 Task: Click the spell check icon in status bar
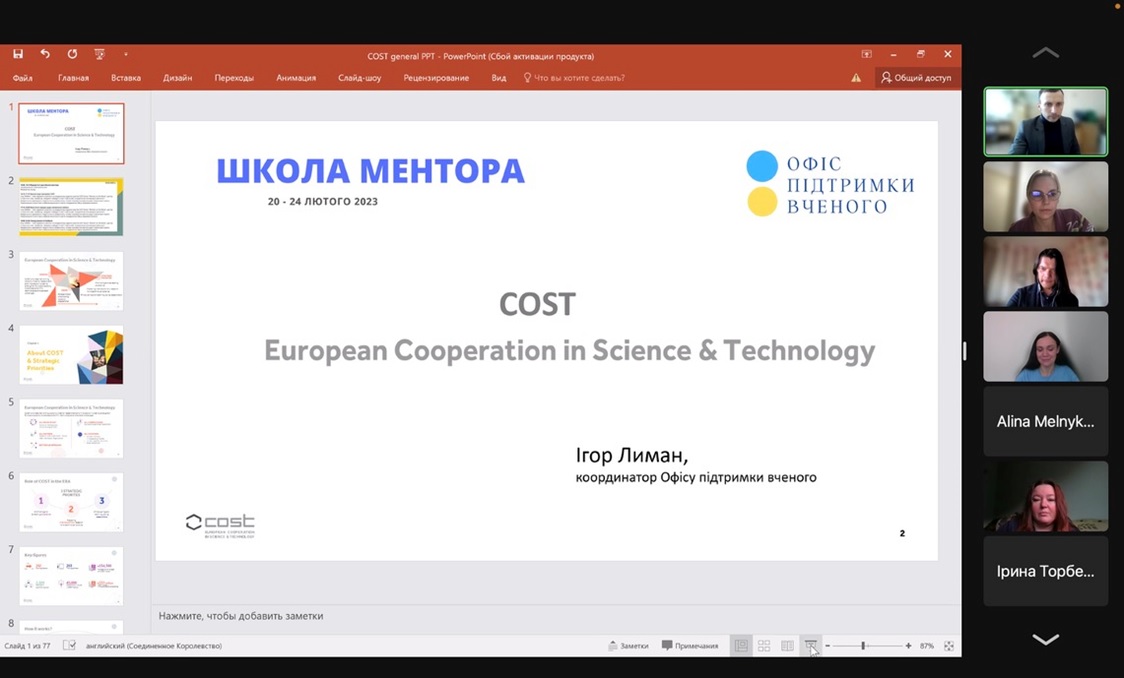[x=69, y=646]
